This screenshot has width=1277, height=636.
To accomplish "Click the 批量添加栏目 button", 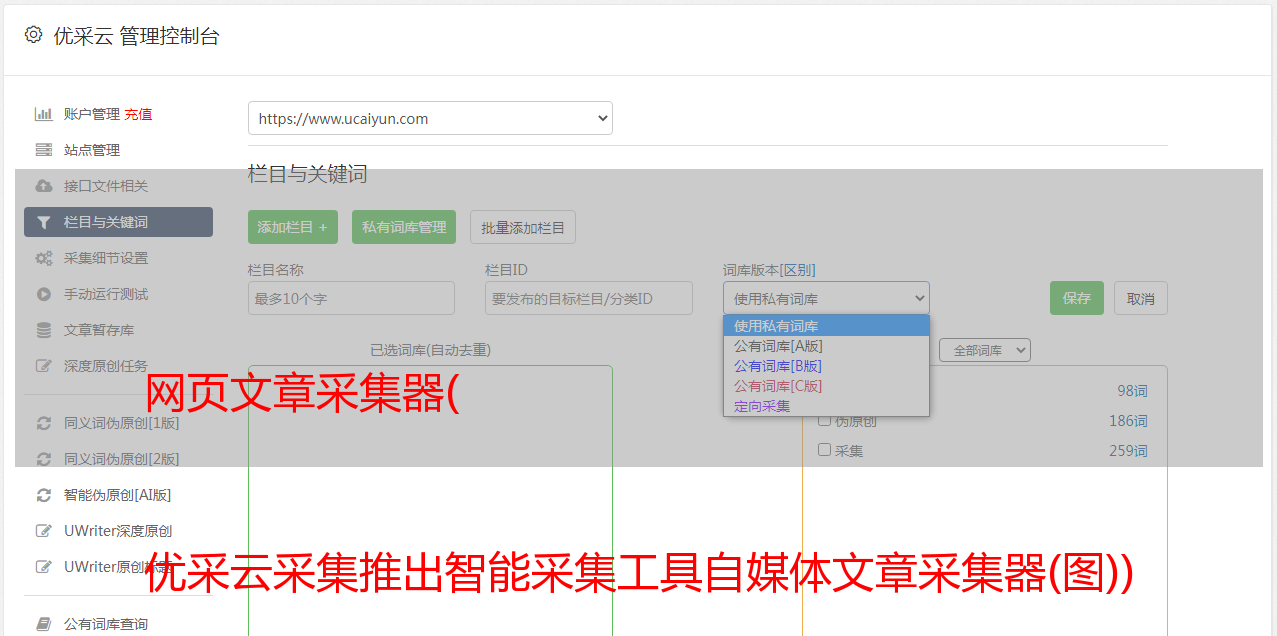I will pos(523,227).
